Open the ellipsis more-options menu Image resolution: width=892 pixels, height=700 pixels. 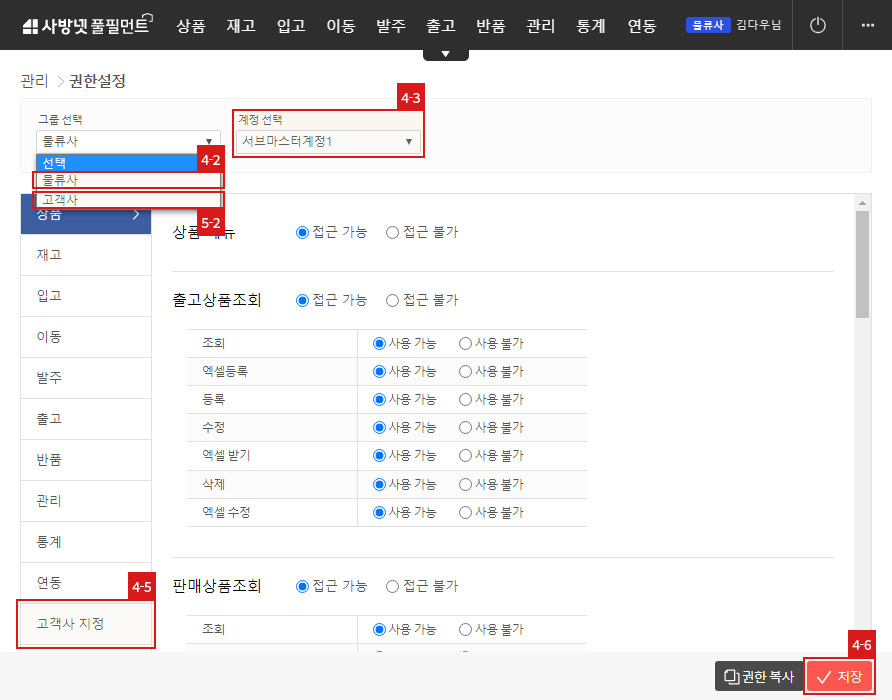[869, 26]
